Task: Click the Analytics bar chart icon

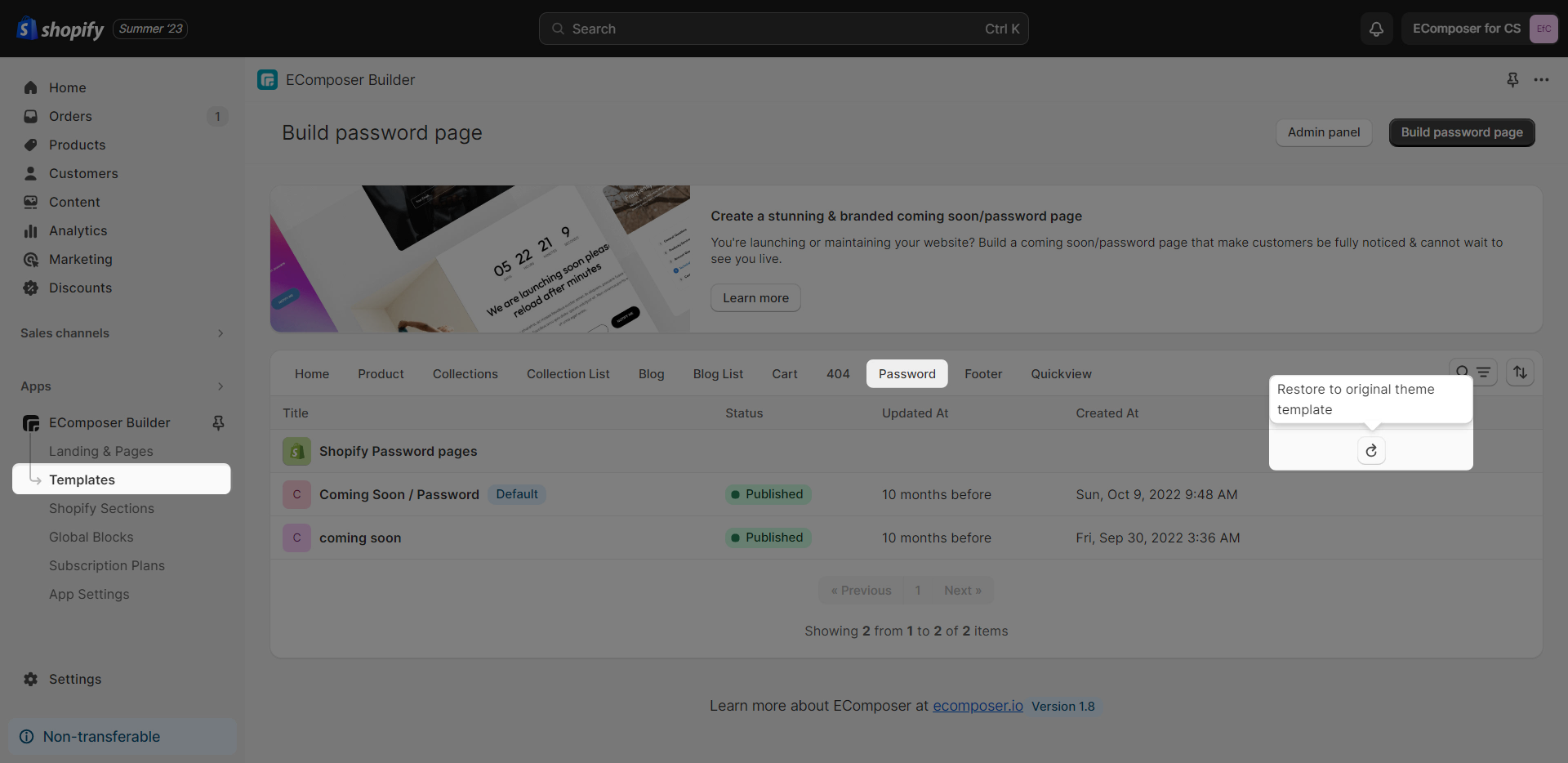Action: (x=31, y=230)
